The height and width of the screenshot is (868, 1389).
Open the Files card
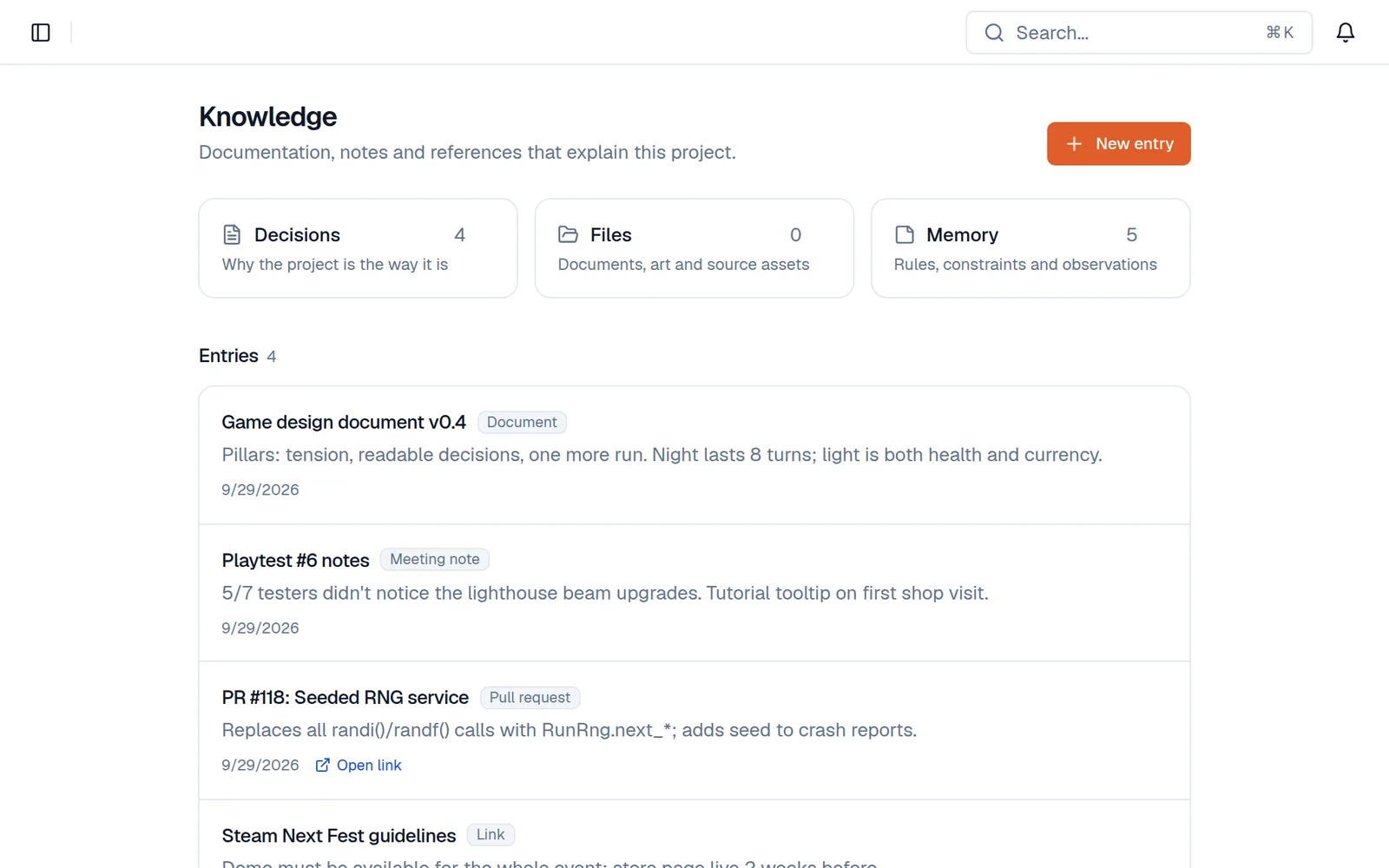click(x=694, y=248)
